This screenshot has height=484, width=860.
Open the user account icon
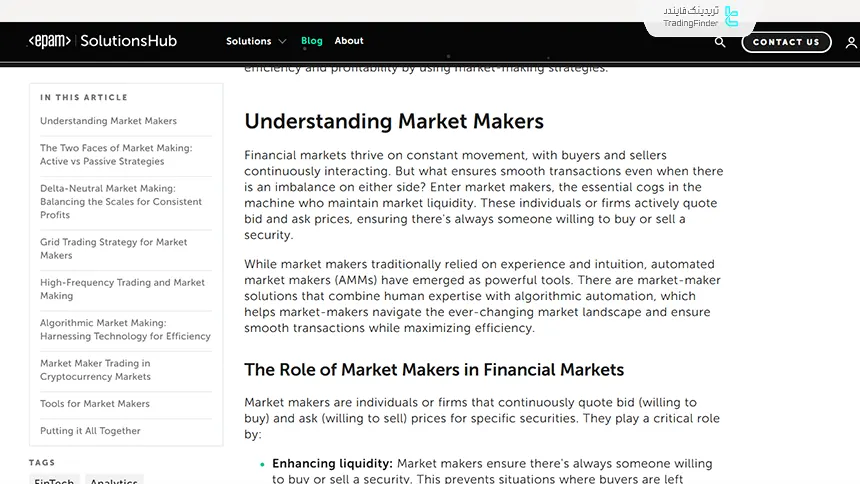tap(851, 42)
